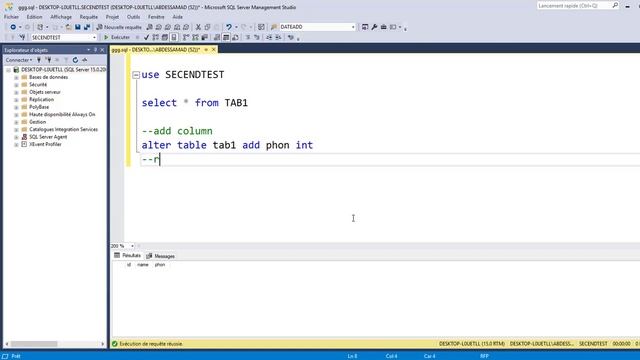Click the Save All icon

point(87,27)
